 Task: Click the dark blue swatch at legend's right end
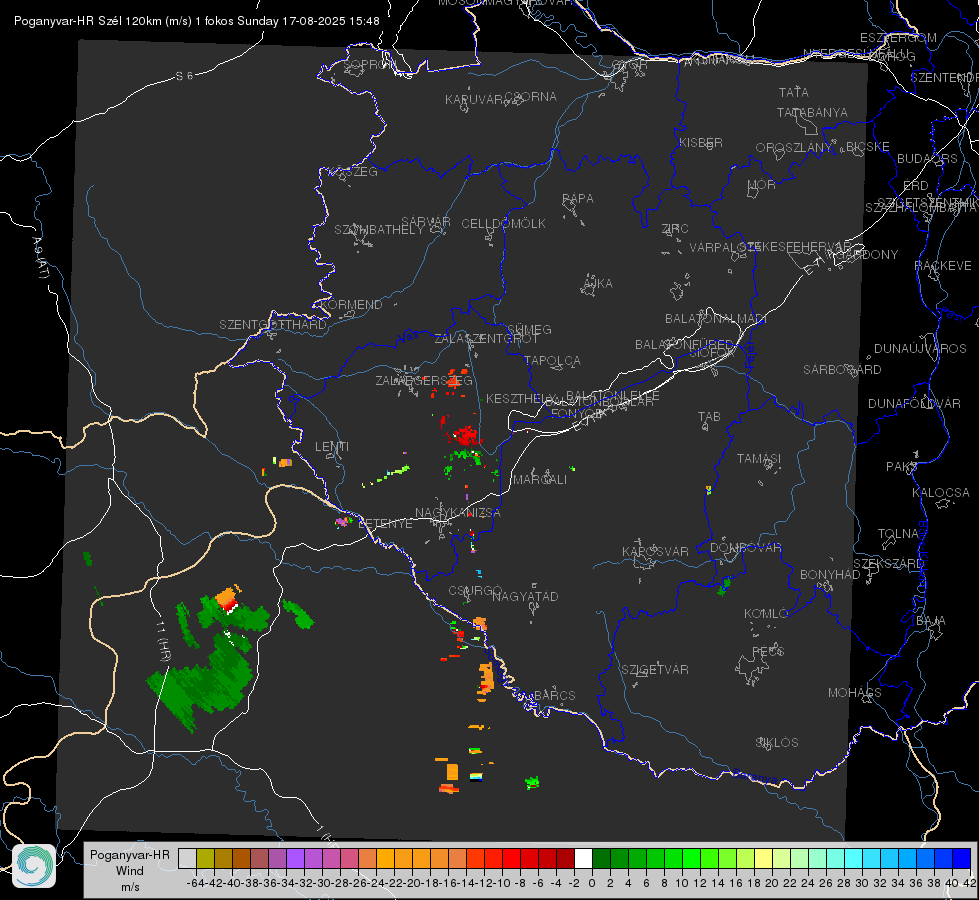[962, 858]
